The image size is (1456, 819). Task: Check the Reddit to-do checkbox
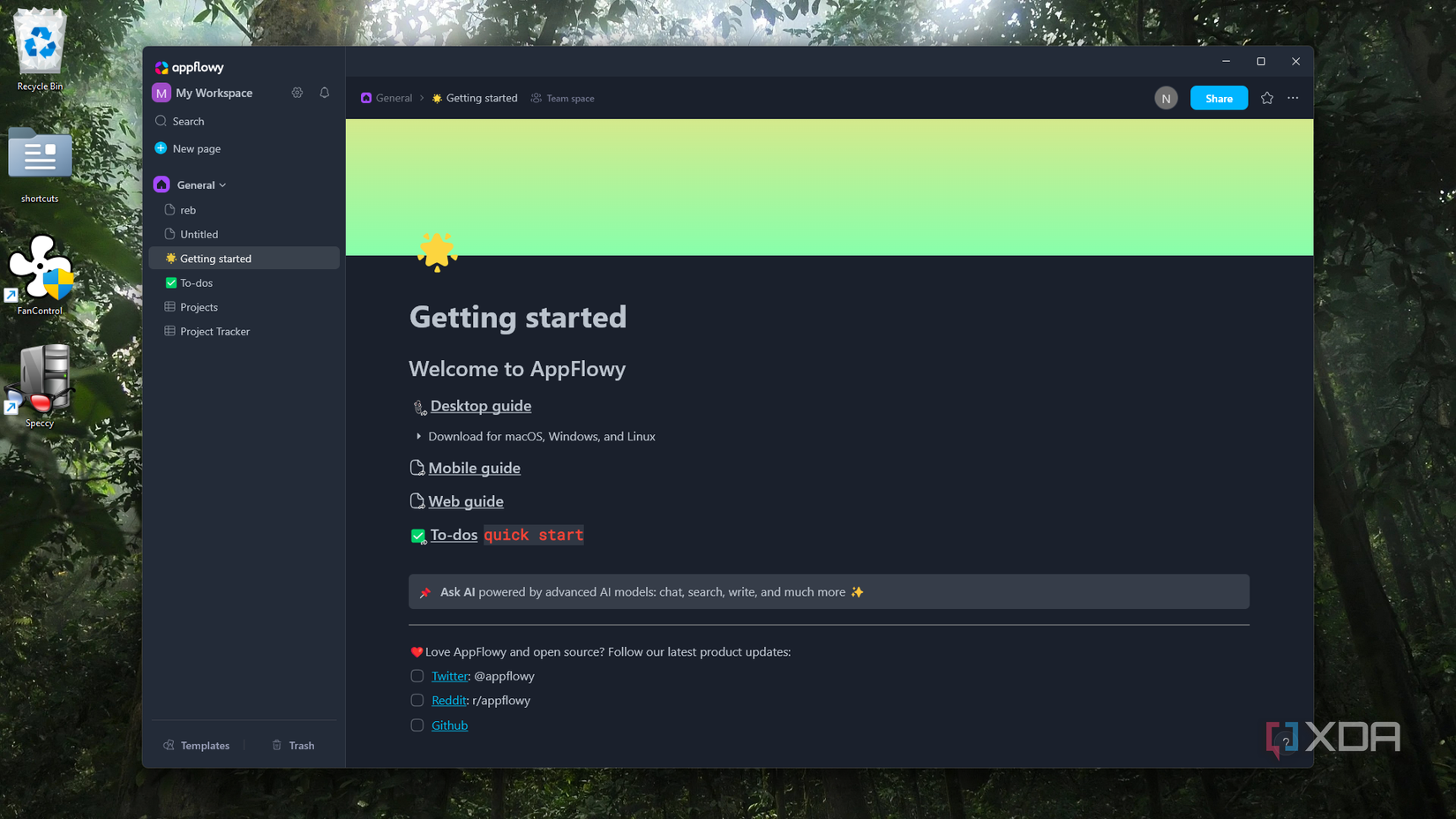(x=417, y=700)
